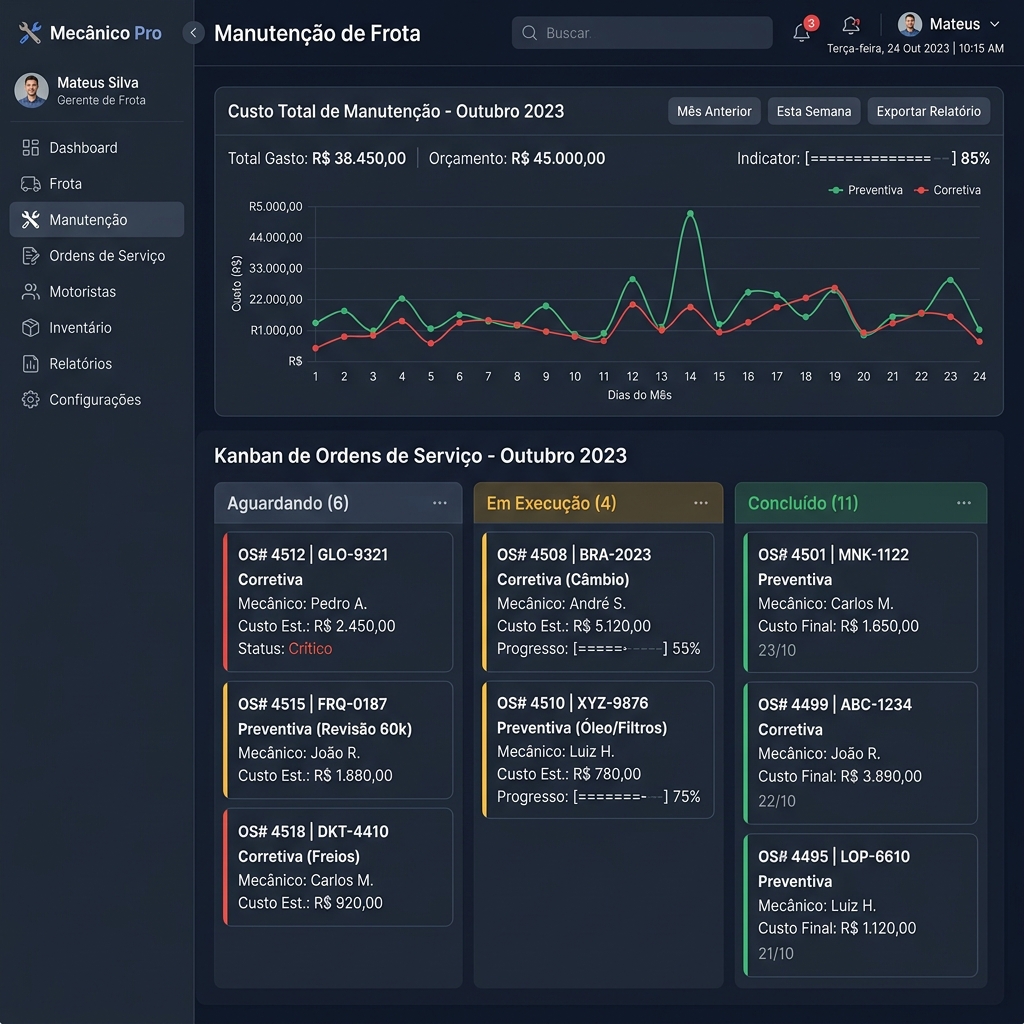Image resolution: width=1024 pixels, height=1024 pixels.
Task: Click the Motoristas people icon
Action: click(x=31, y=292)
